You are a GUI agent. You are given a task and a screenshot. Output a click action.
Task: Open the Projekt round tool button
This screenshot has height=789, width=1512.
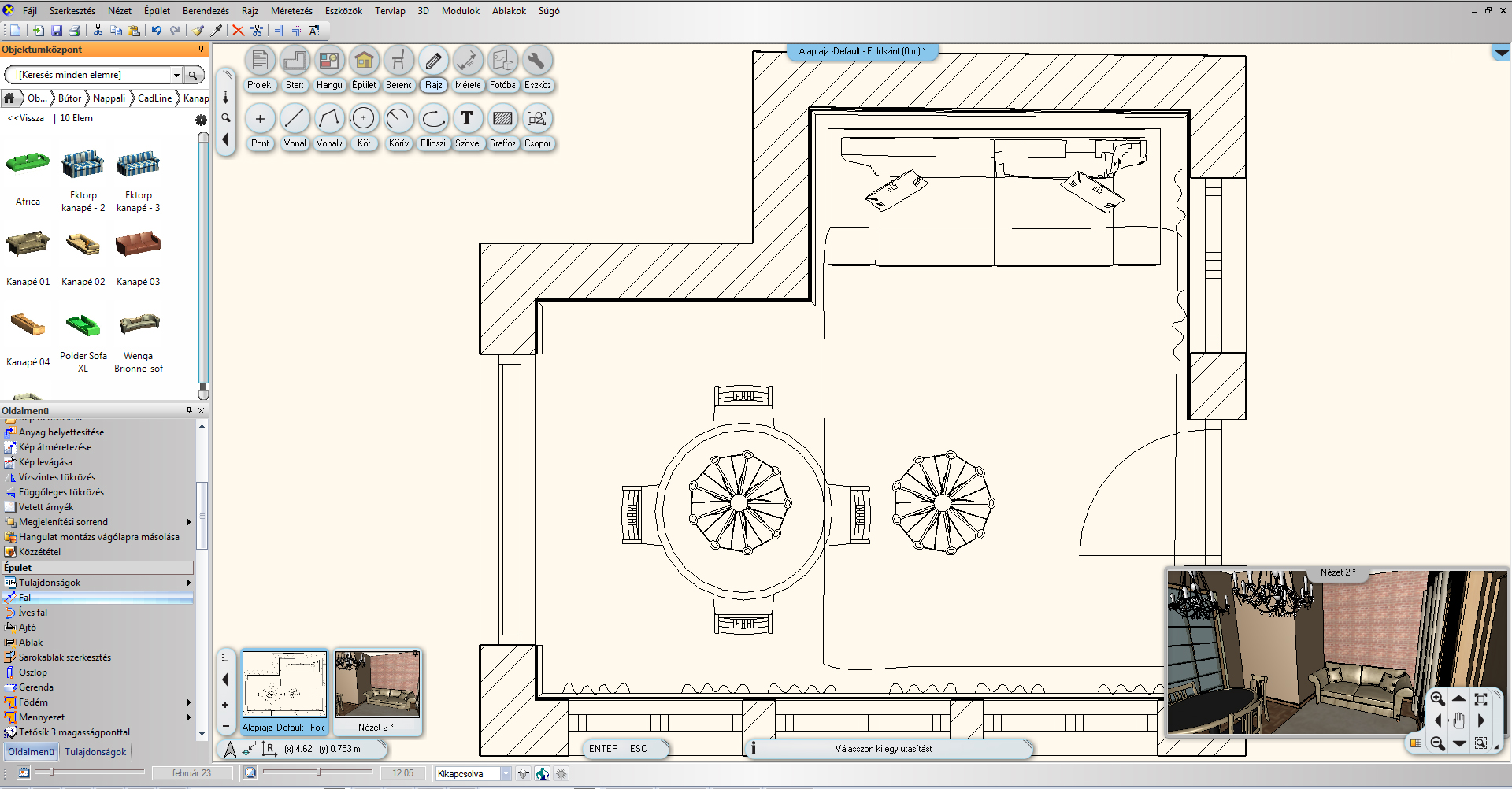click(260, 61)
